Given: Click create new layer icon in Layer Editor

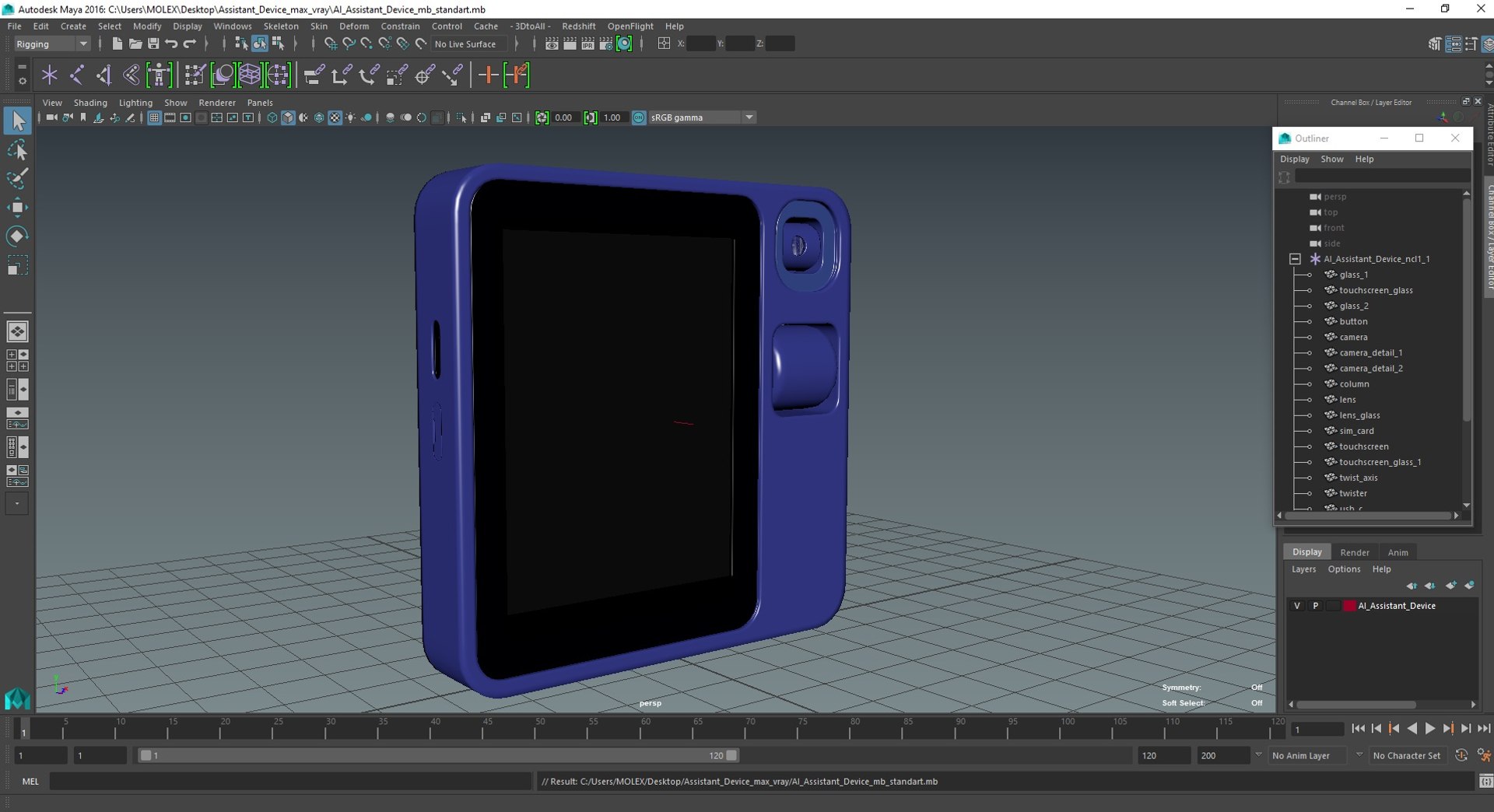Looking at the screenshot, I should point(1450,586).
